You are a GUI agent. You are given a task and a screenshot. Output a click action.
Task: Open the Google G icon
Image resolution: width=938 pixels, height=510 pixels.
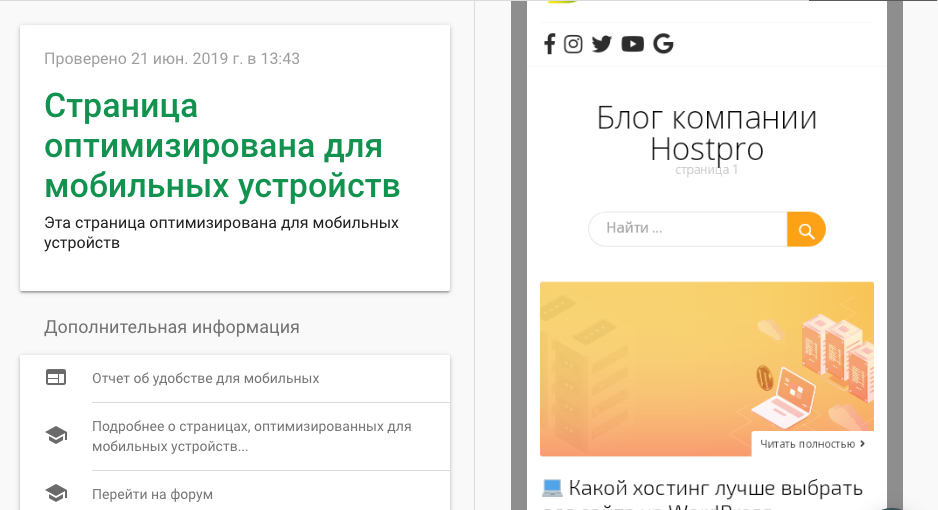663,44
